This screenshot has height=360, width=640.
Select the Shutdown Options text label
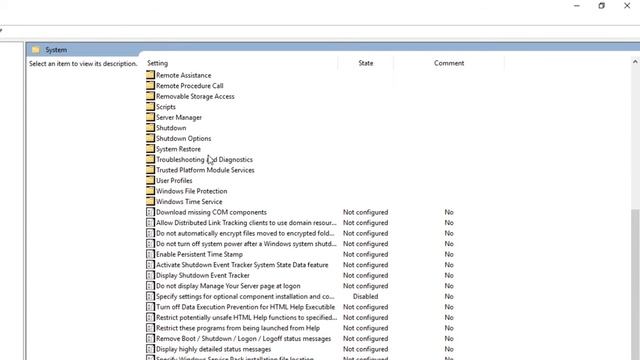pyautogui.click(x=184, y=138)
